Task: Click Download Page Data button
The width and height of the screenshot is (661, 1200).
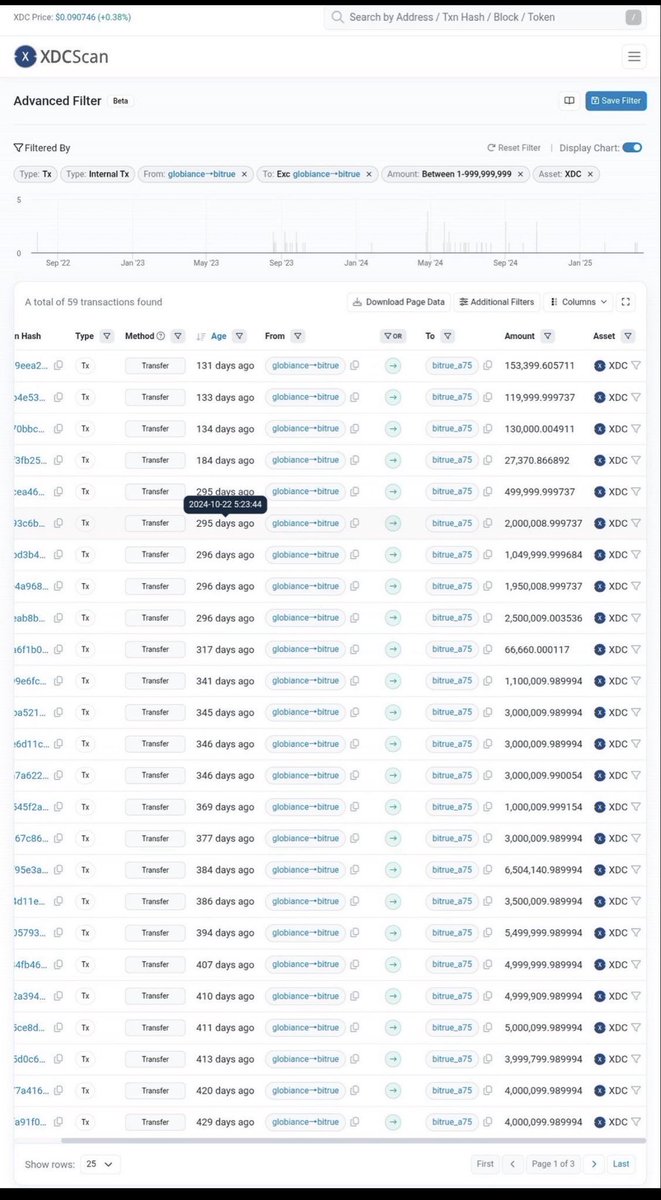Action: pos(399,302)
